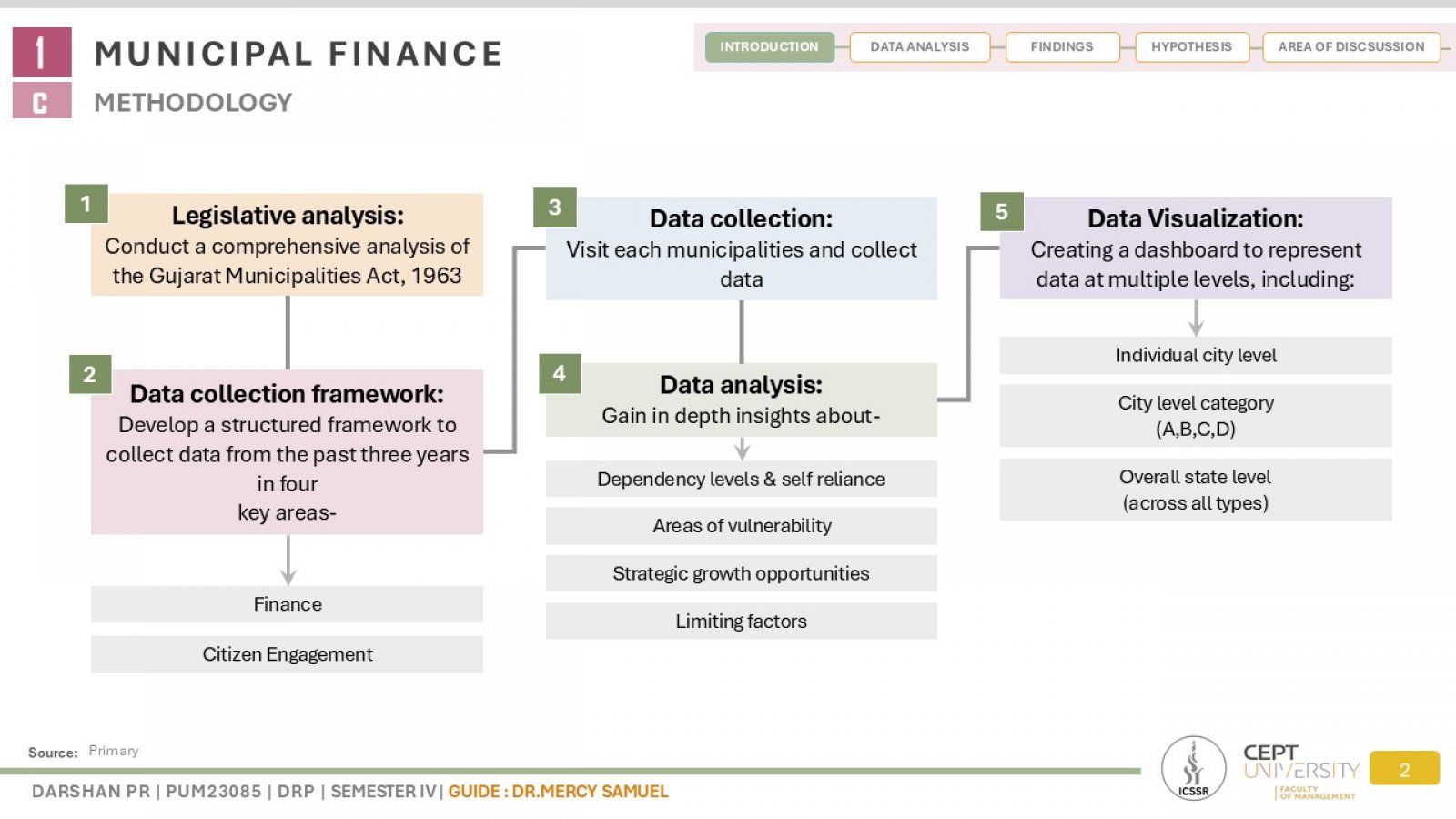Select the Dependency levels & self reliance box
1456x819 pixels.
741,479
